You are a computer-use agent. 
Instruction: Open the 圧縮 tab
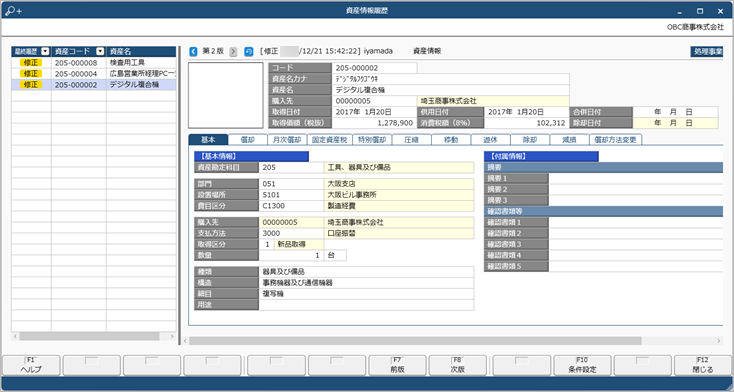click(411, 140)
